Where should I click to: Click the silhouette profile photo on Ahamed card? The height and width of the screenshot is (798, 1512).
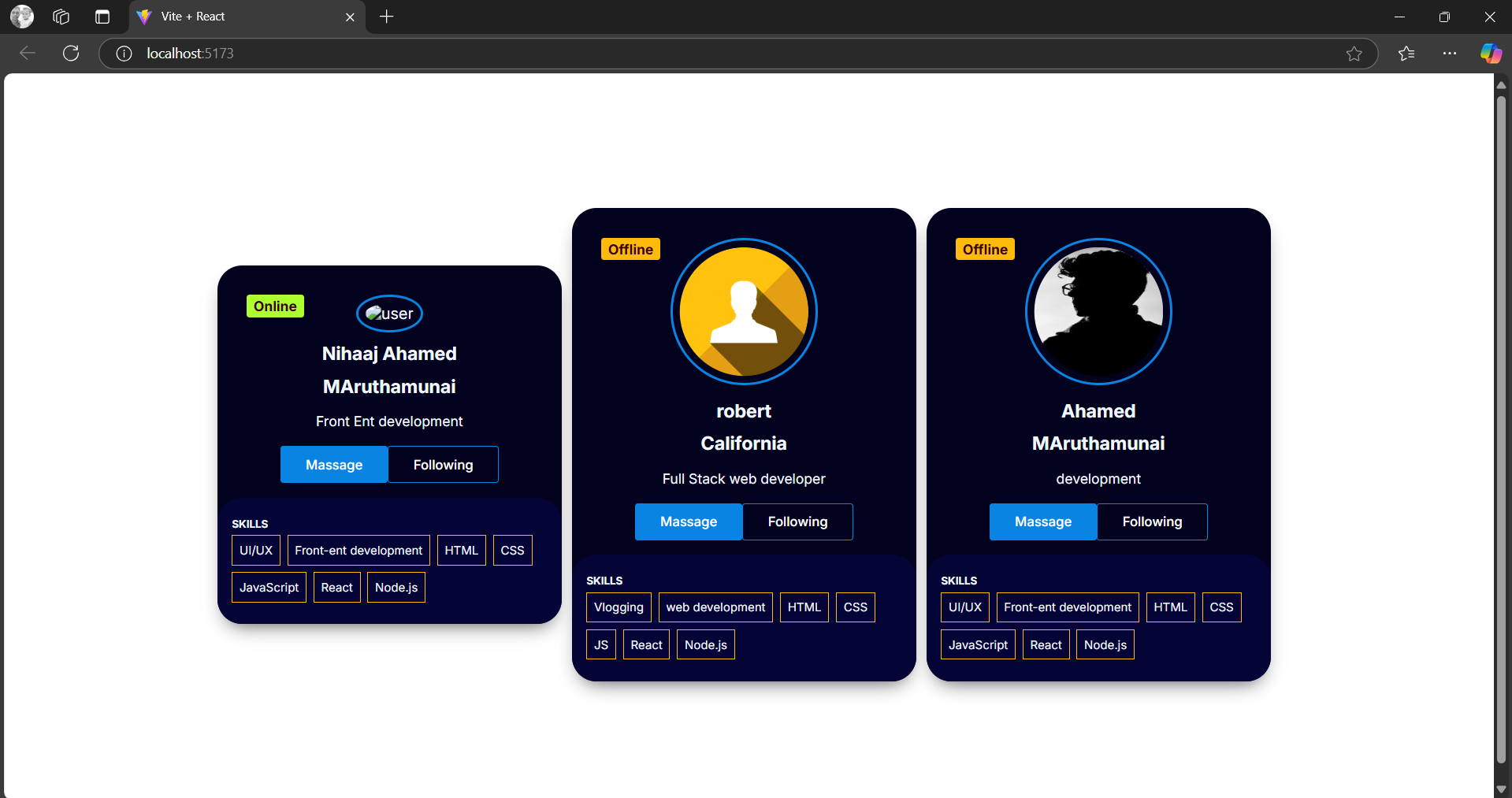(x=1098, y=312)
